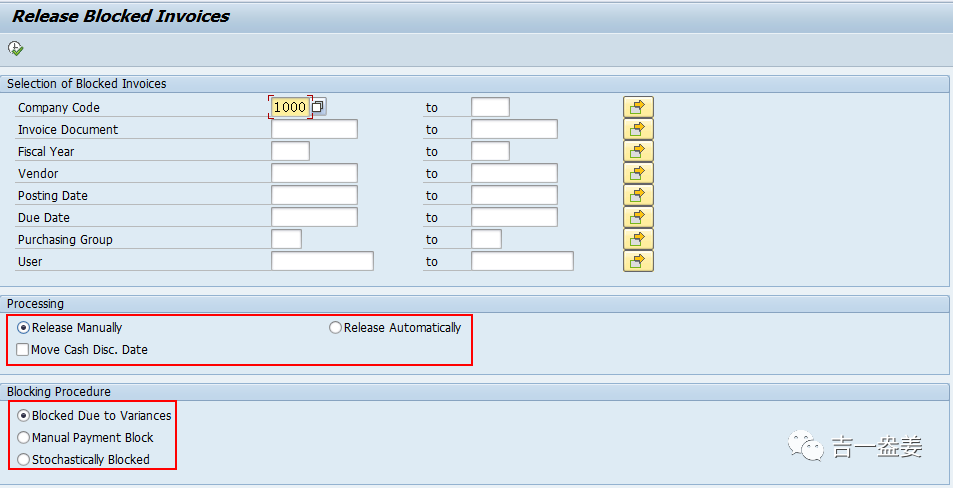
Task: Click Vendor 'to' field
Action: 514,173
